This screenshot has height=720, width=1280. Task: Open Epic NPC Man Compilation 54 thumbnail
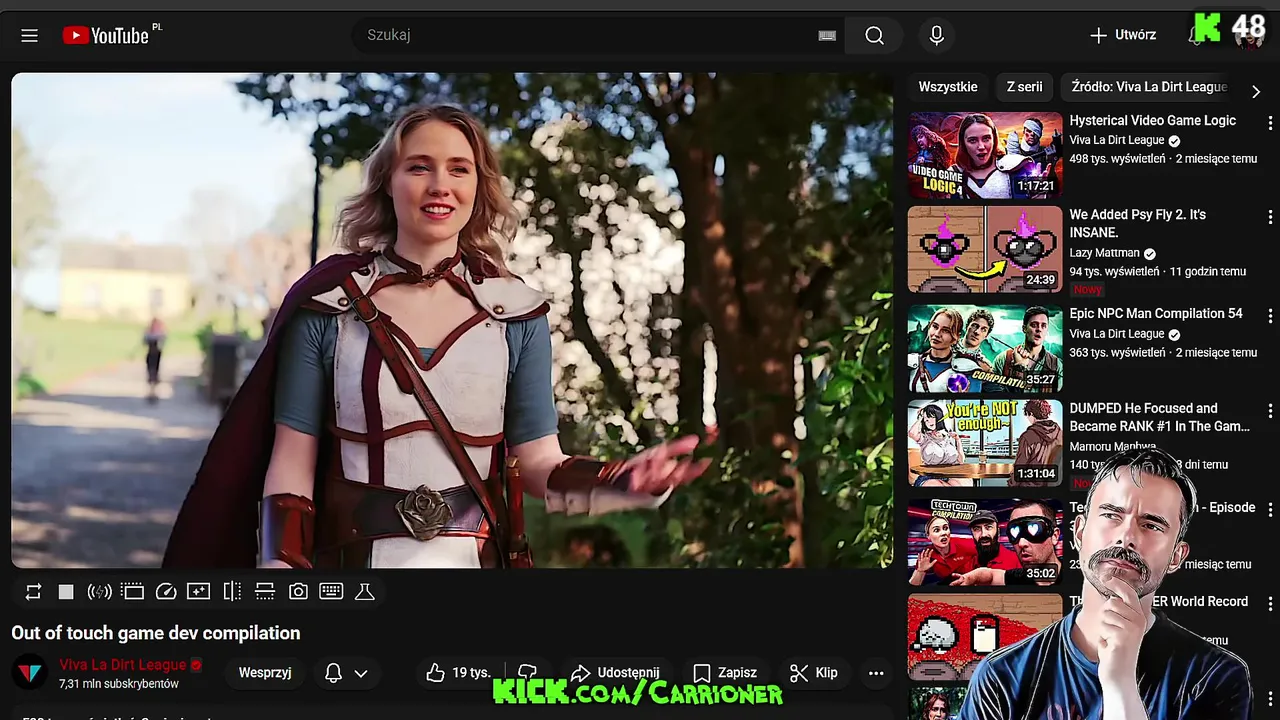click(985, 348)
